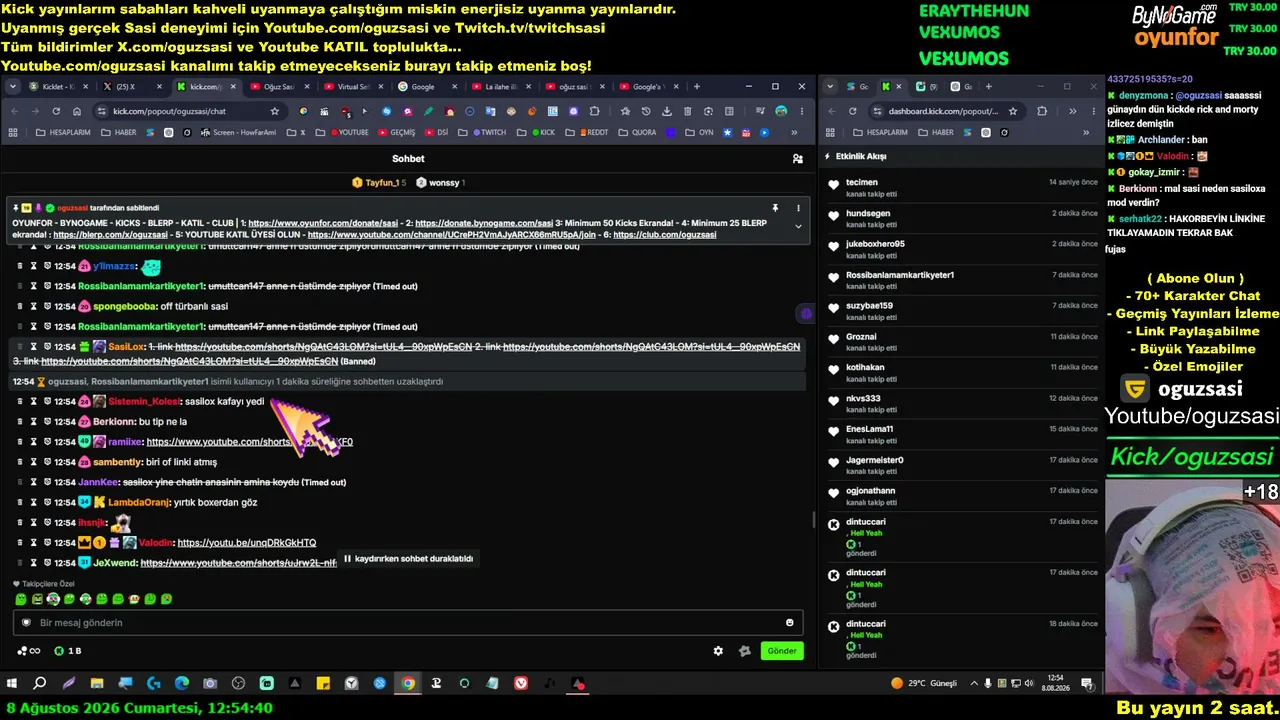
Task: Switch to the La ilahe YouTube tab
Action: pyautogui.click(x=500, y=87)
